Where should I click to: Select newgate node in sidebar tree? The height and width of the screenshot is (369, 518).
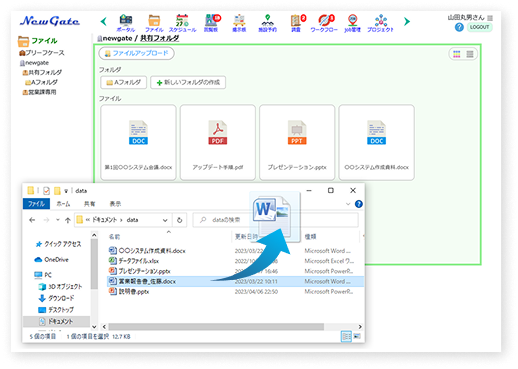[34, 63]
